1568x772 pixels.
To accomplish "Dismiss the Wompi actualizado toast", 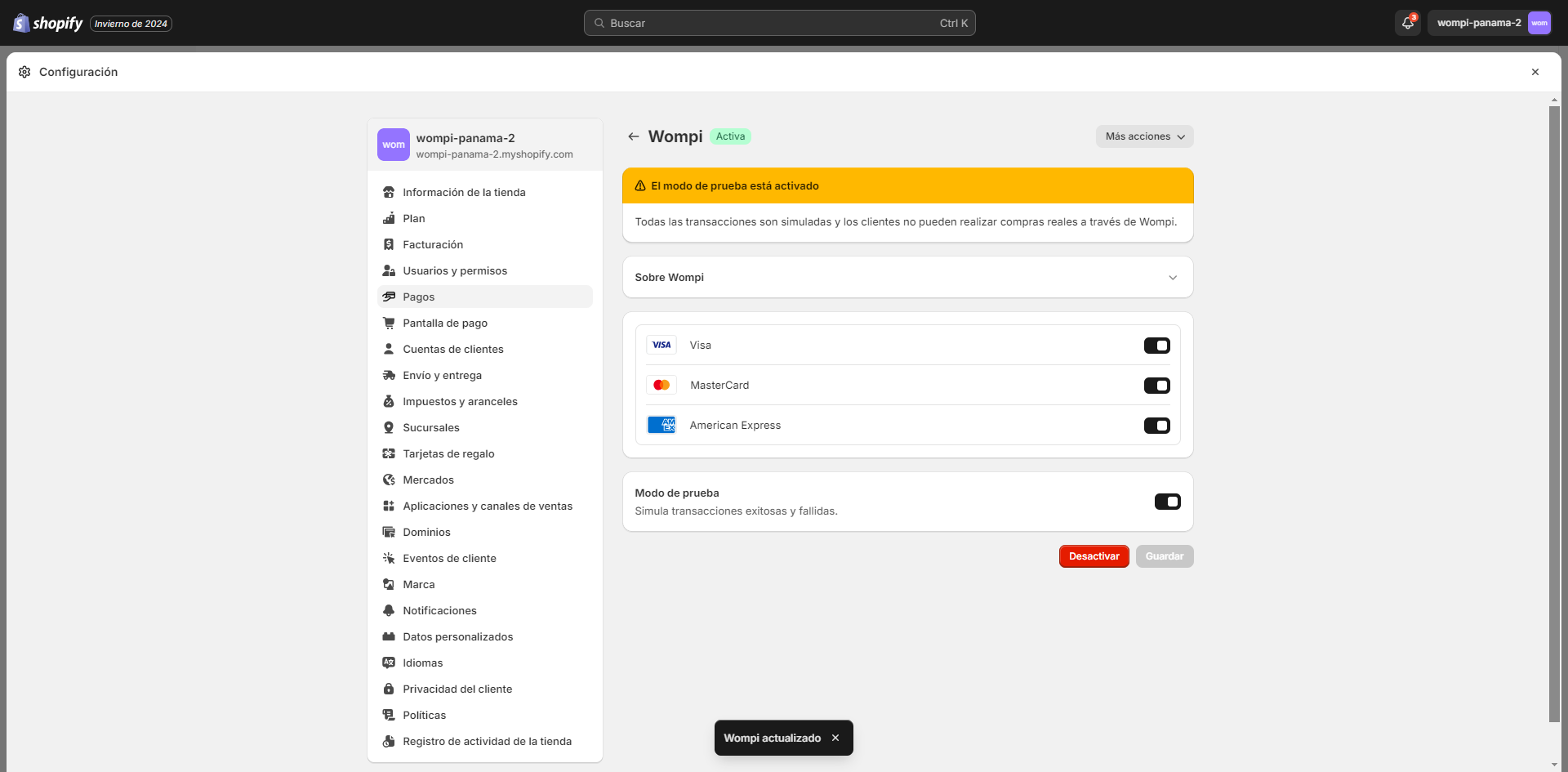I will point(835,738).
